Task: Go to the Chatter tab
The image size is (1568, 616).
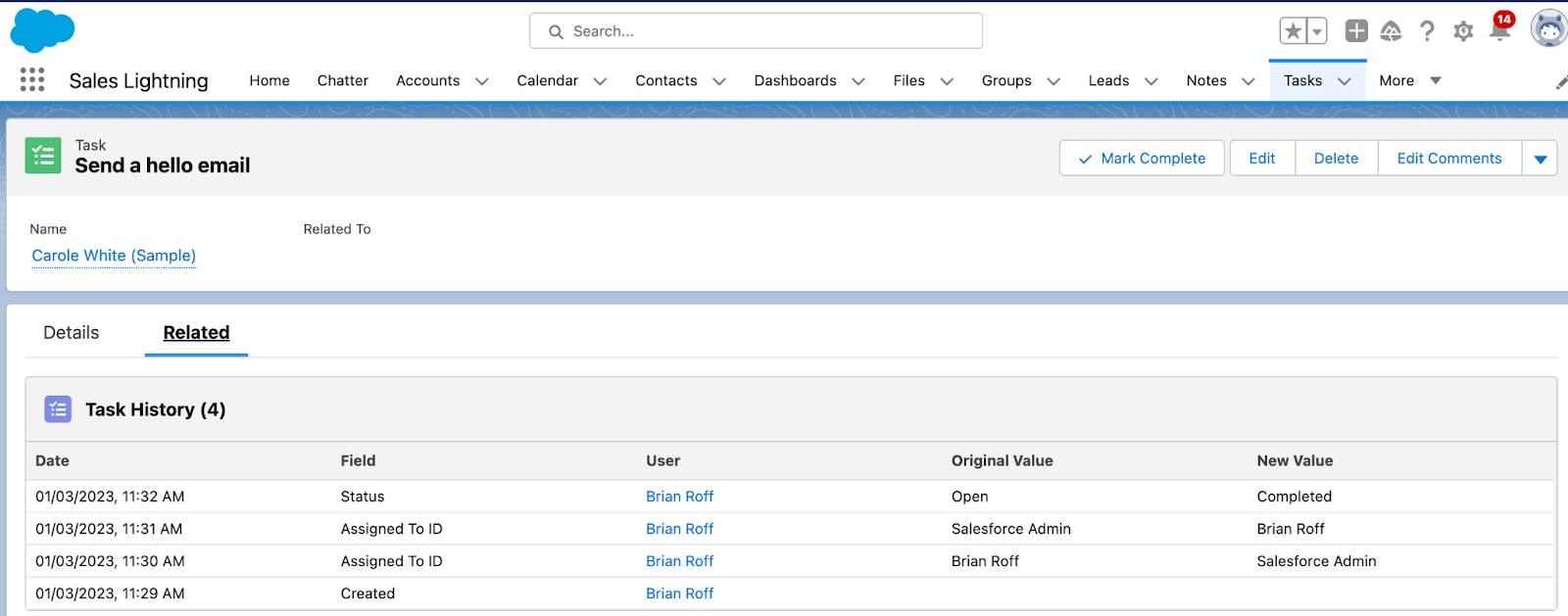Action: (343, 80)
